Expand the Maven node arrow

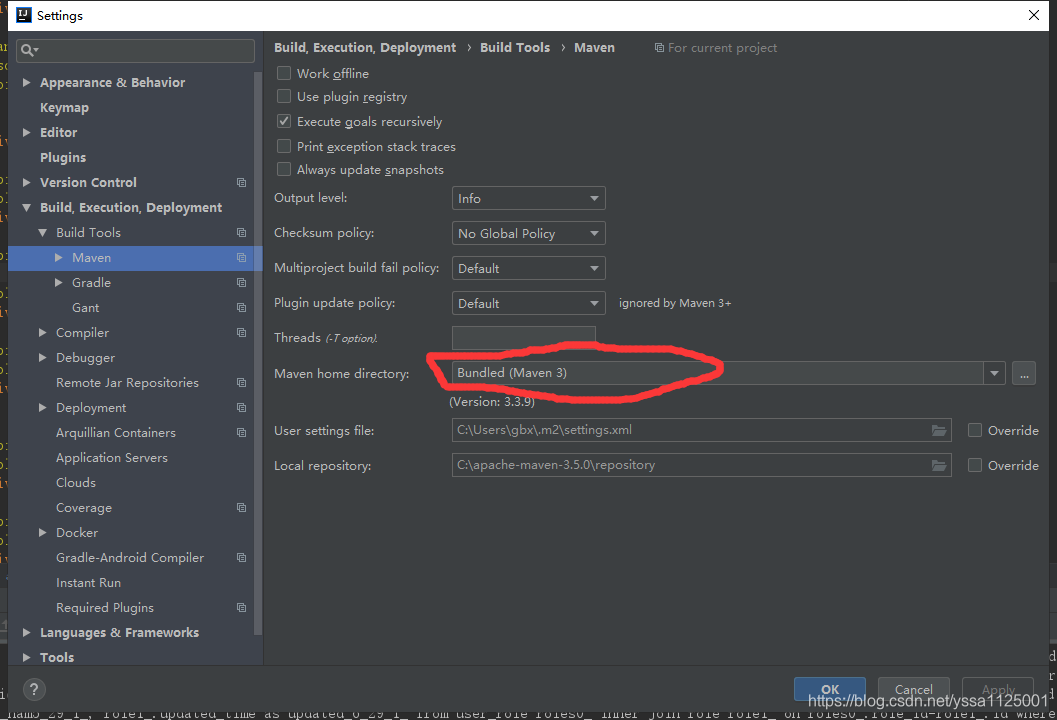[59, 258]
